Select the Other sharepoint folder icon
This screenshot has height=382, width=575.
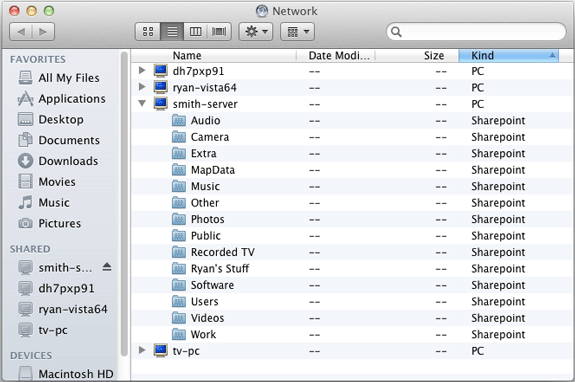coord(179,203)
